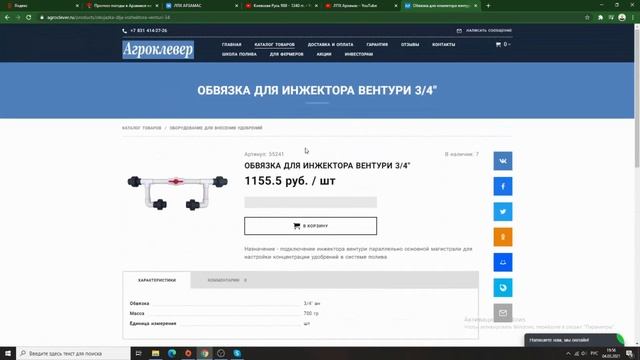Viewport: 640px width, 360px height.
Task: Launch Microsoft Edge from the taskbar
Action: [x=172, y=353]
